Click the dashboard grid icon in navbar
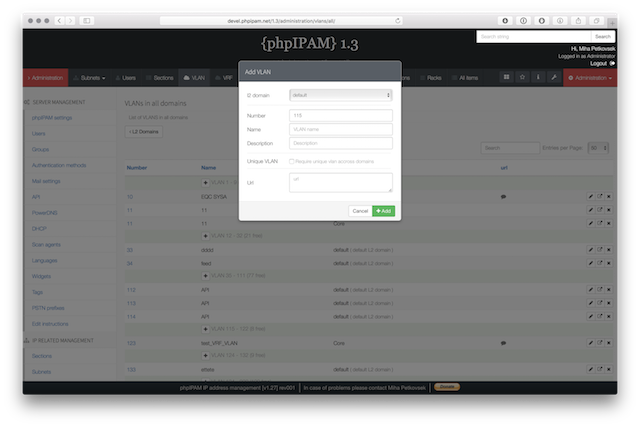Image resolution: width=640 pixels, height=427 pixels. click(x=506, y=77)
